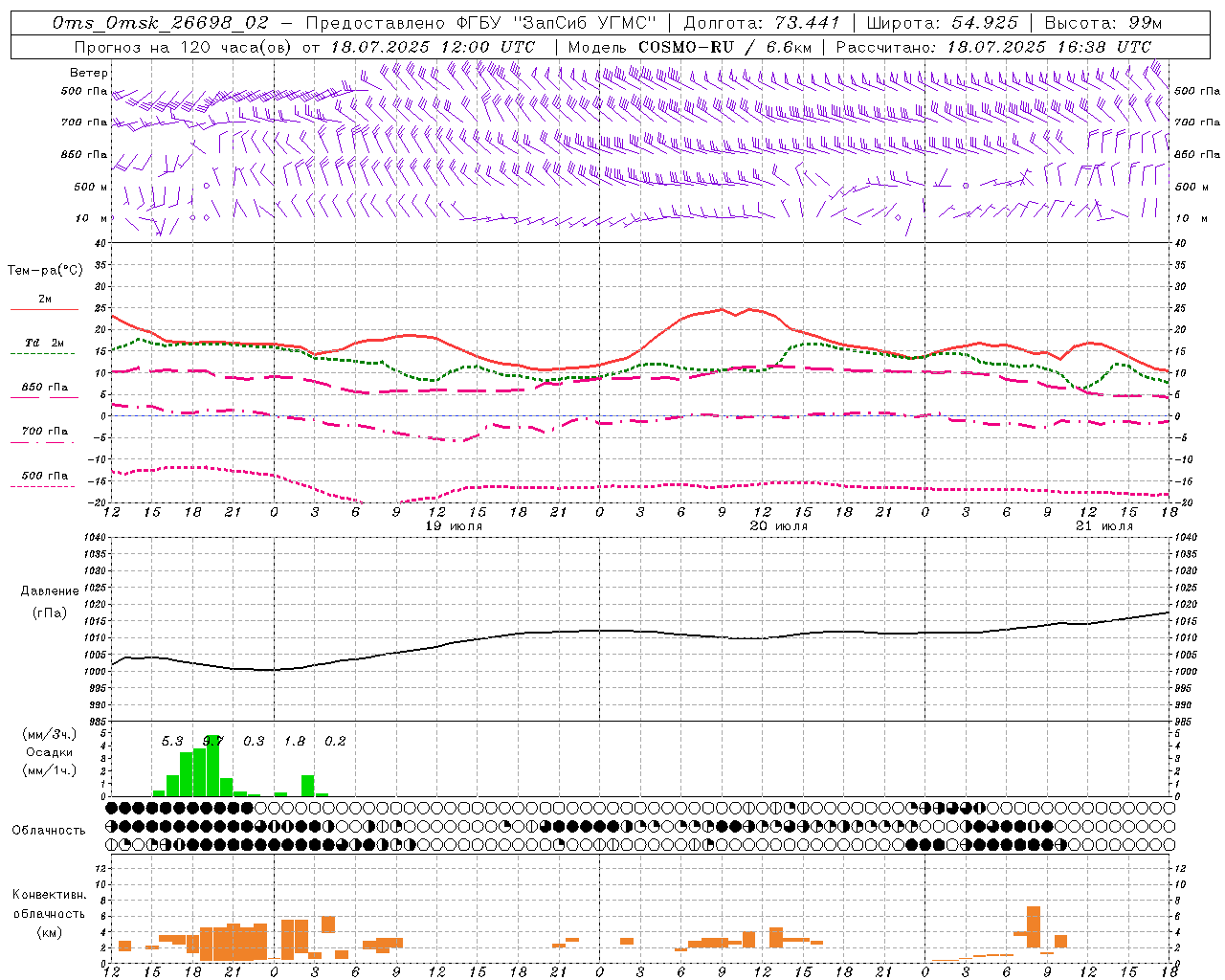Click the forecast start time 18.07.2025 12:00 UTC
The width and height of the screenshot is (1225, 980).
point(433,47)
